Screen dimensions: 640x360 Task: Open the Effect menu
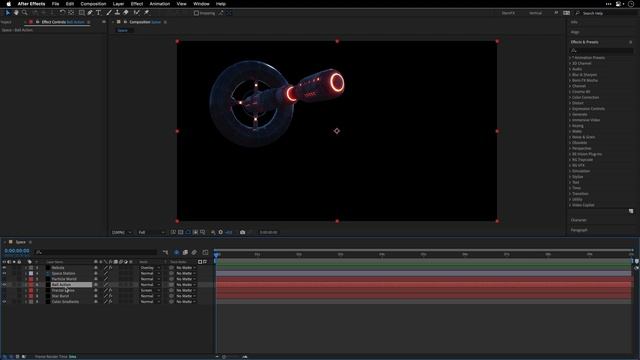pos(137,4)
